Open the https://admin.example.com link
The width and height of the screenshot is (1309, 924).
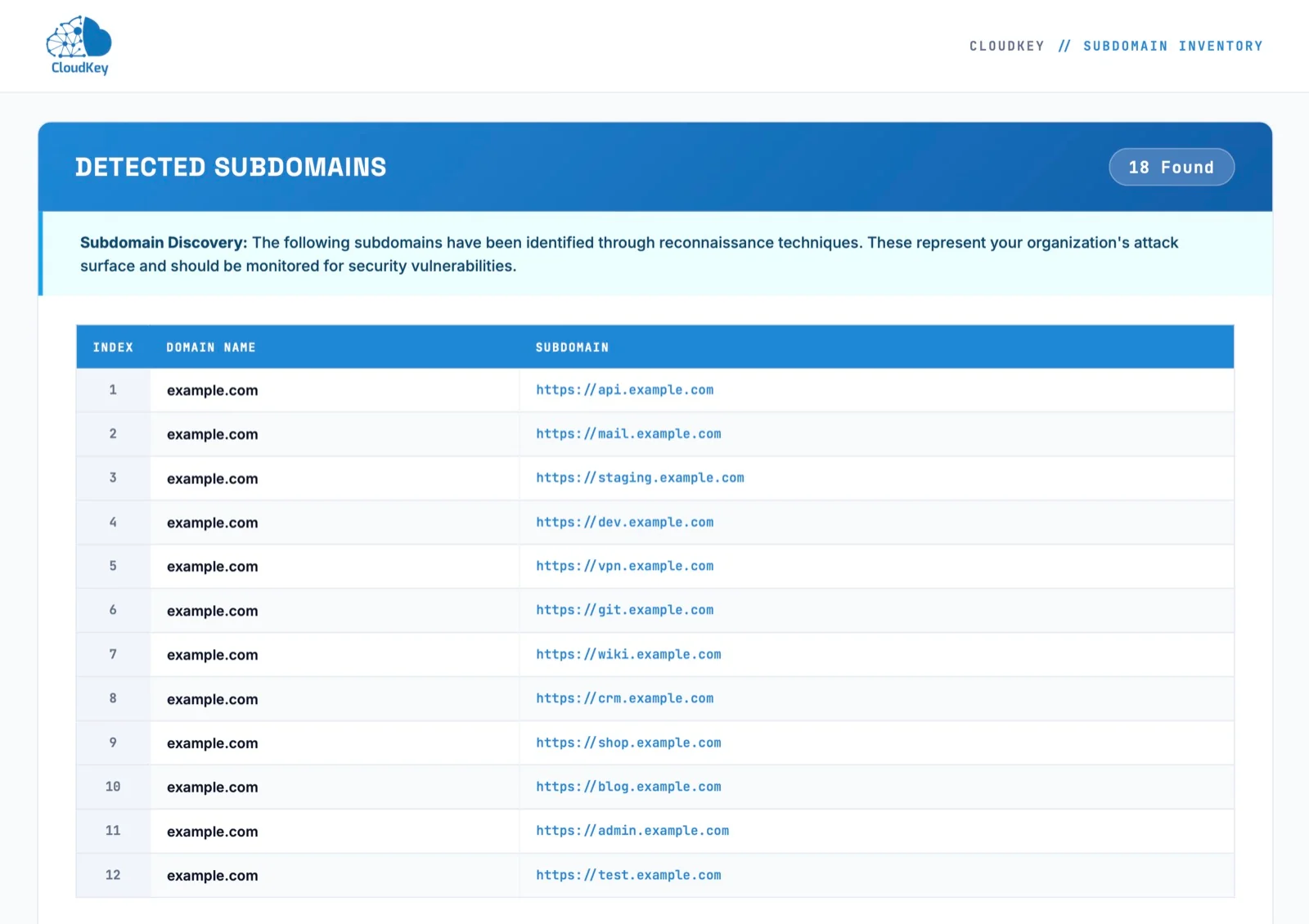[632, 832]
